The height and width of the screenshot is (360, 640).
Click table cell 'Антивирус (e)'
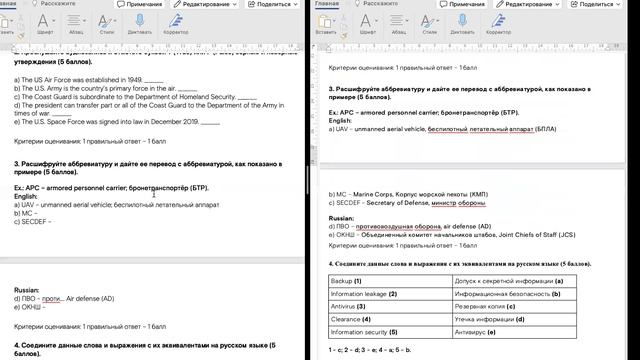[514, 332]
